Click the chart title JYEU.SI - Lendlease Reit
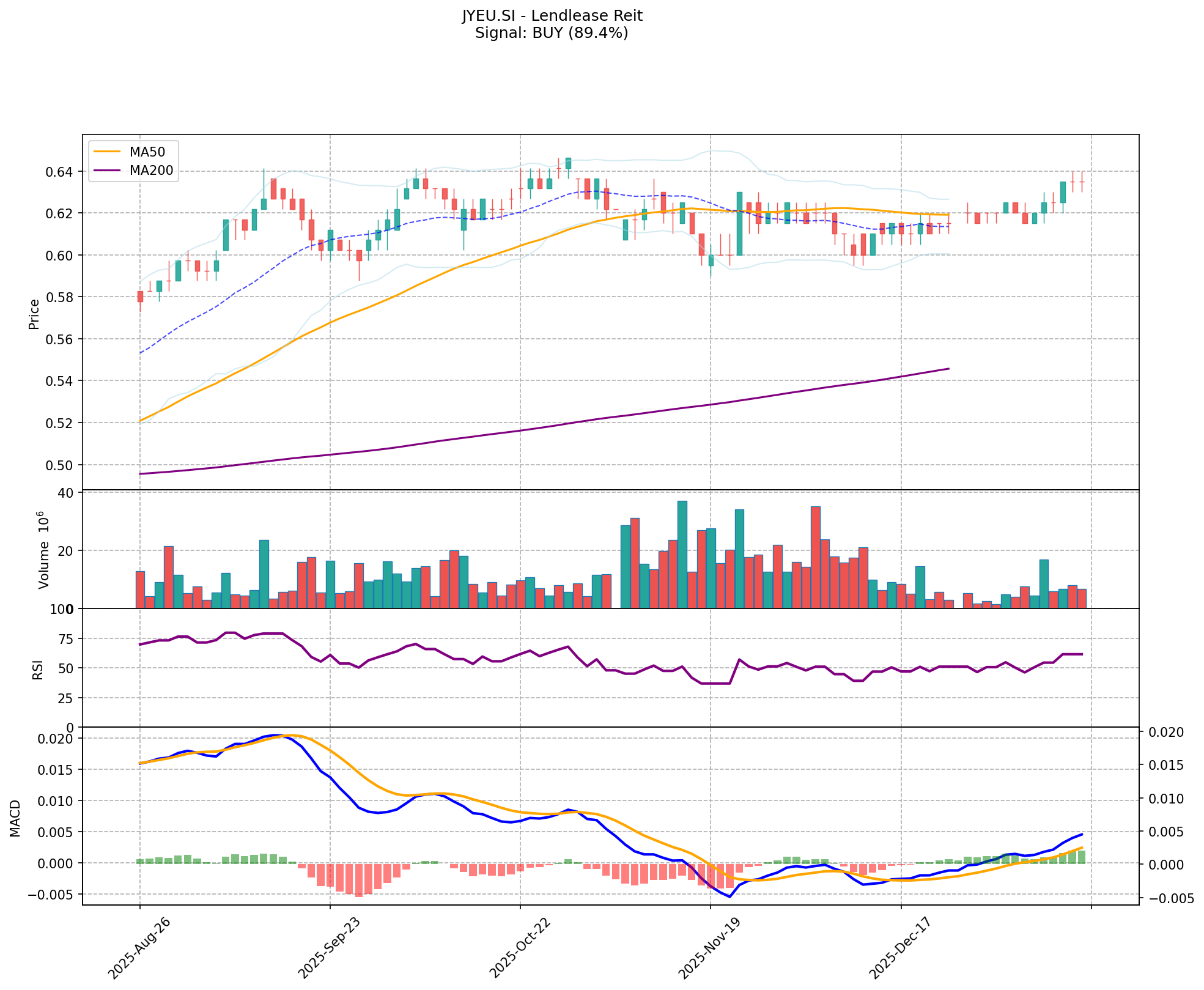Screen dimensions: 1204x990 coord(552,16)
